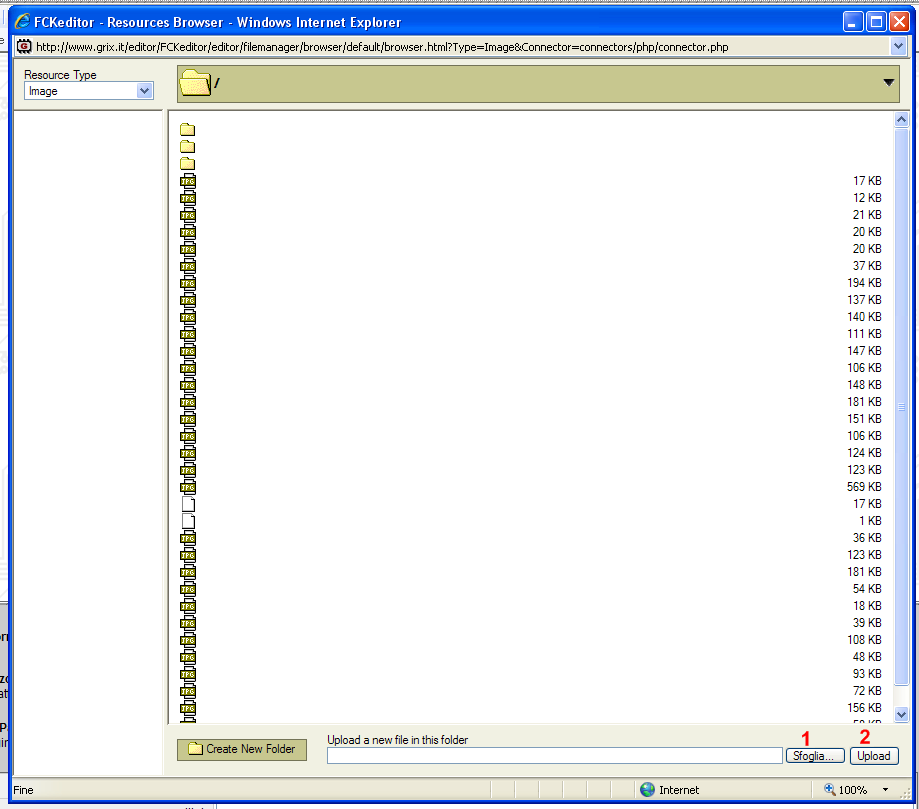Click the '569 KB' size value
This screenshot has height=809, width=919.
[864, 487]
